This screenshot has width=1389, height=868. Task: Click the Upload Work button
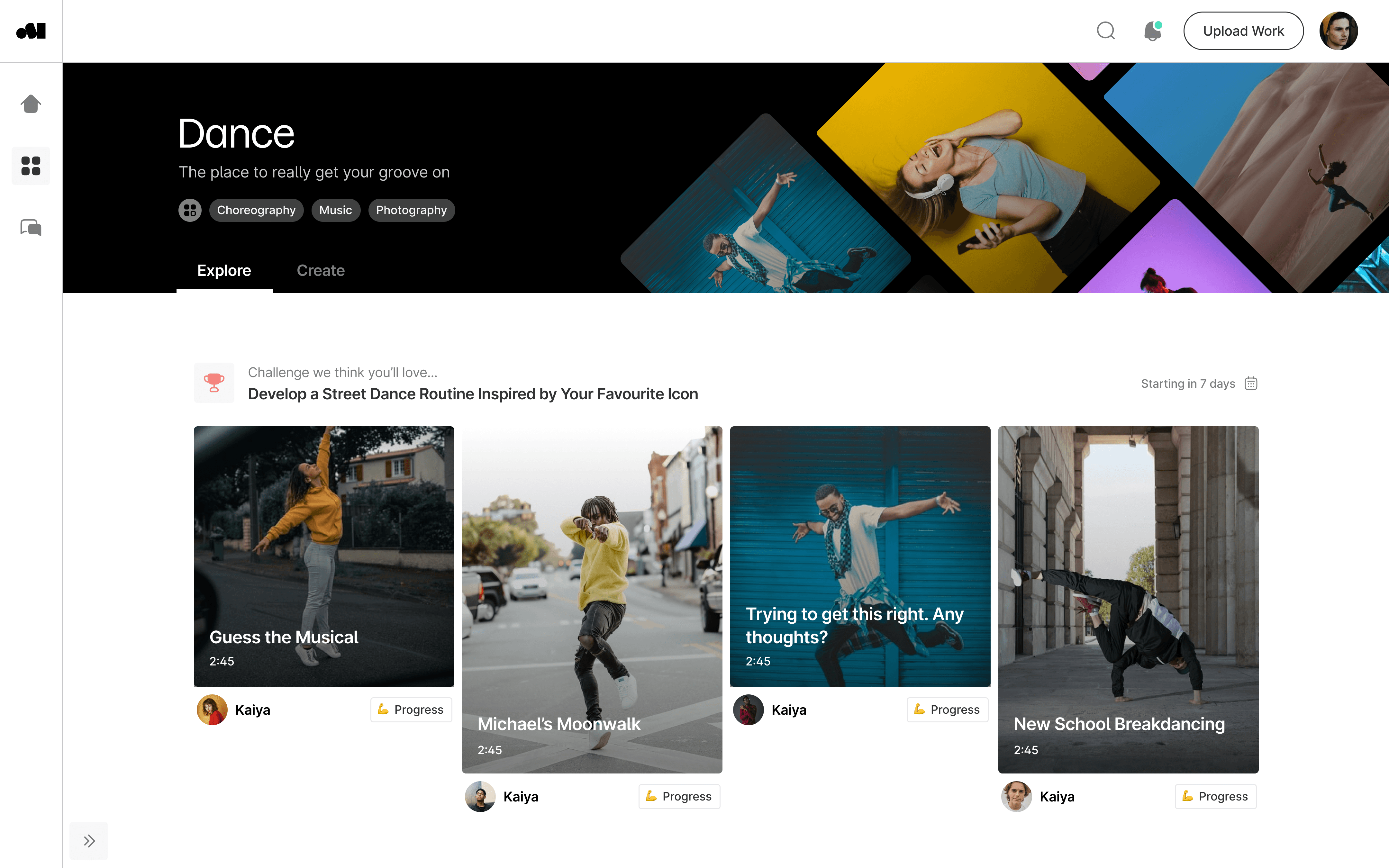1243,31
